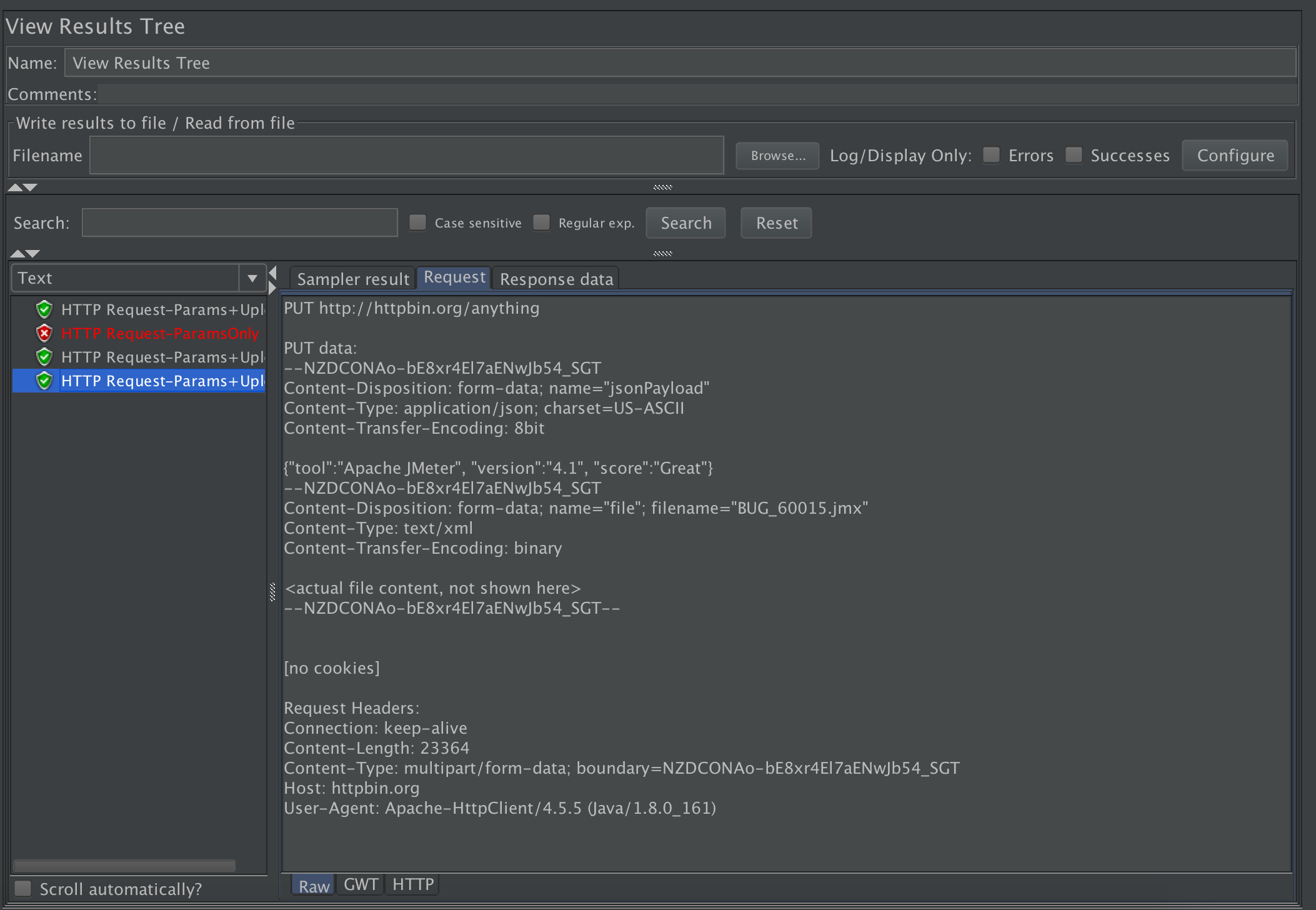Enable the Successes log filter checkbox

tap(1074, 154)
